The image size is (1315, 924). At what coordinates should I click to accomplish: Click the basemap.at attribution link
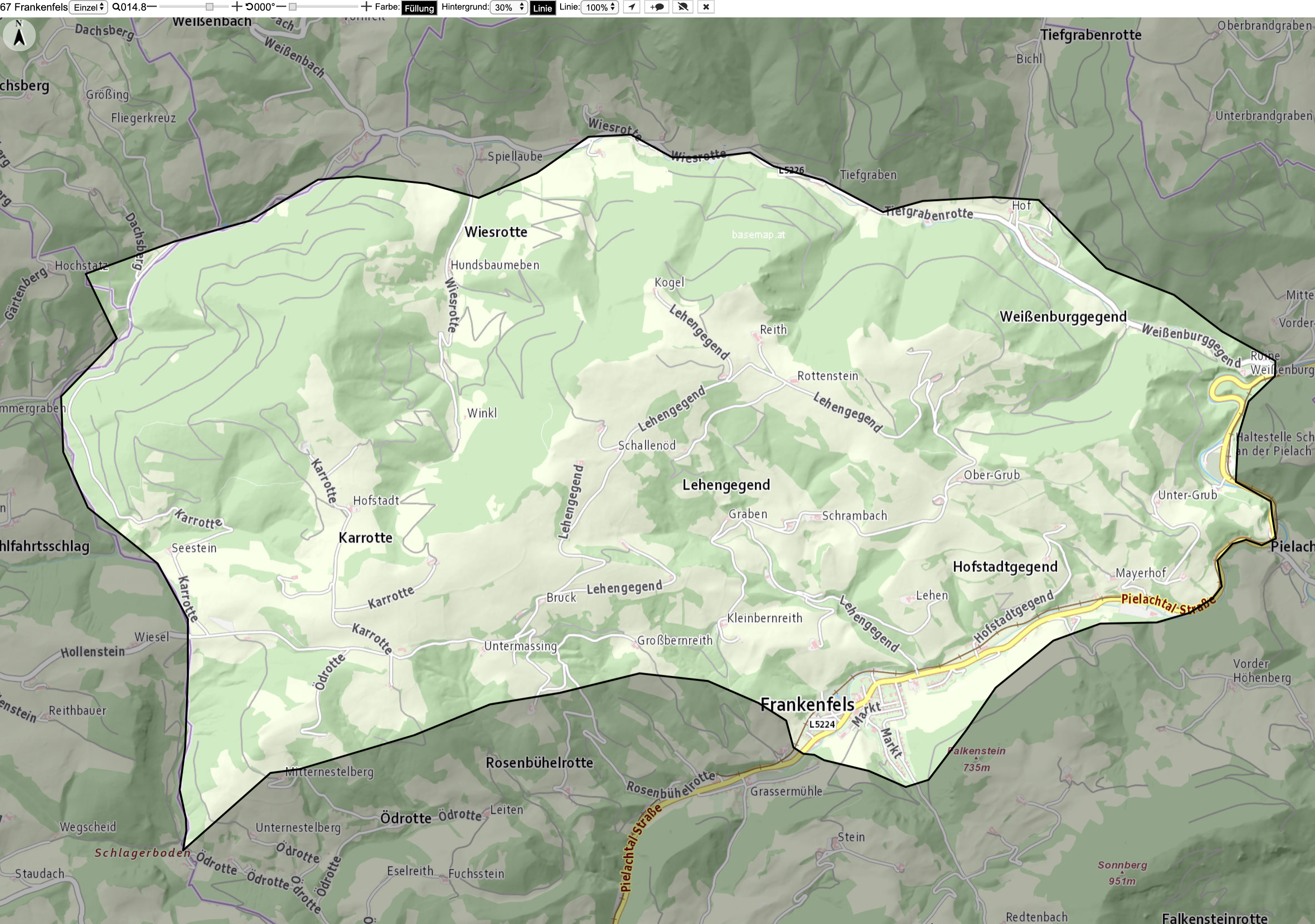pos(758,235)
